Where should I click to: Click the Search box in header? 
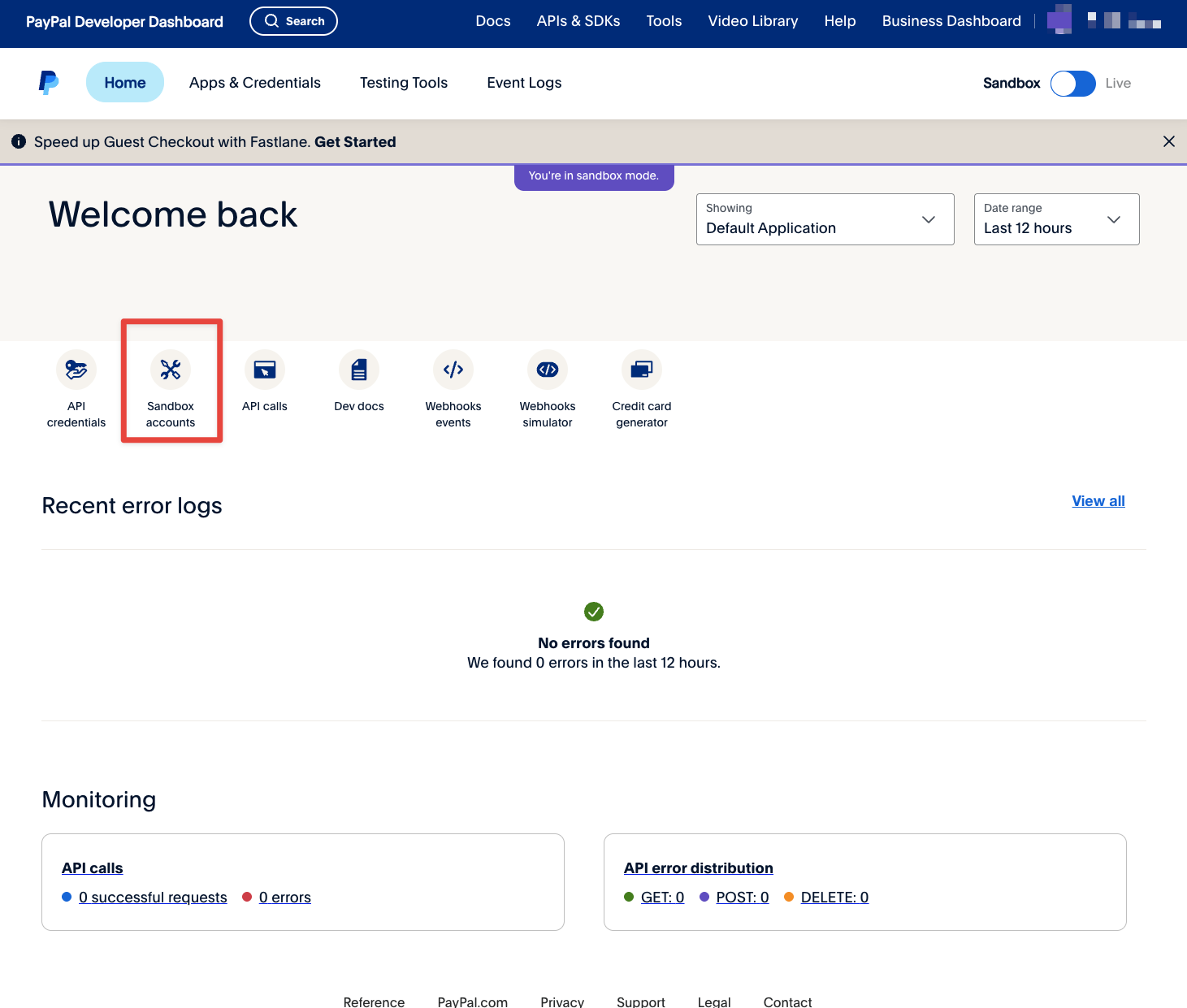point(293,21)
